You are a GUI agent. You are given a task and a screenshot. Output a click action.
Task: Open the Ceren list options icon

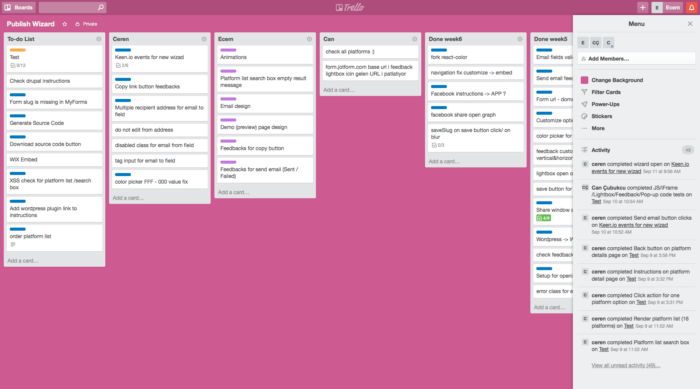point(204,39)
